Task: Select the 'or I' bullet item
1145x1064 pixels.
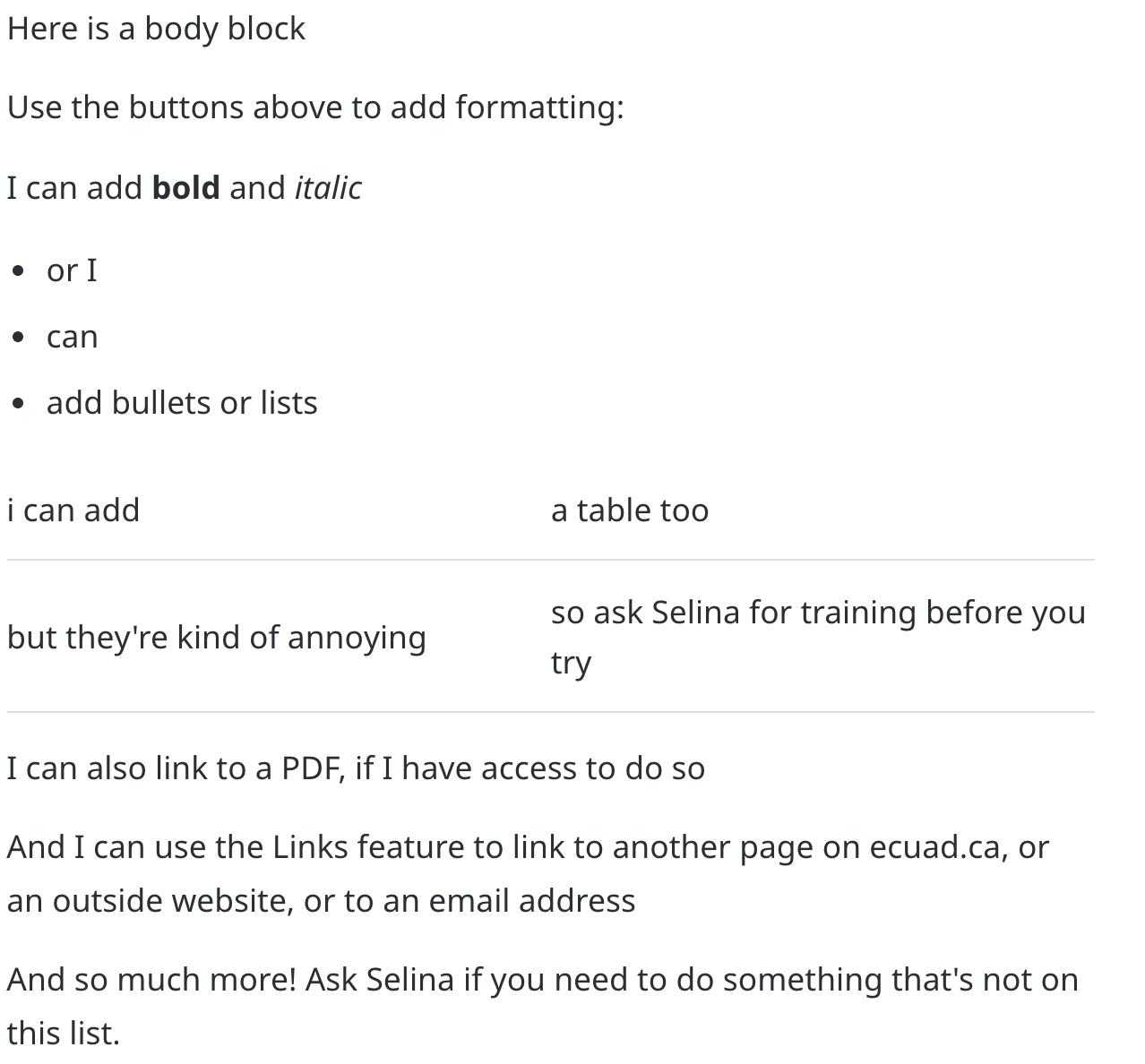Action: (x=72, y=270)
